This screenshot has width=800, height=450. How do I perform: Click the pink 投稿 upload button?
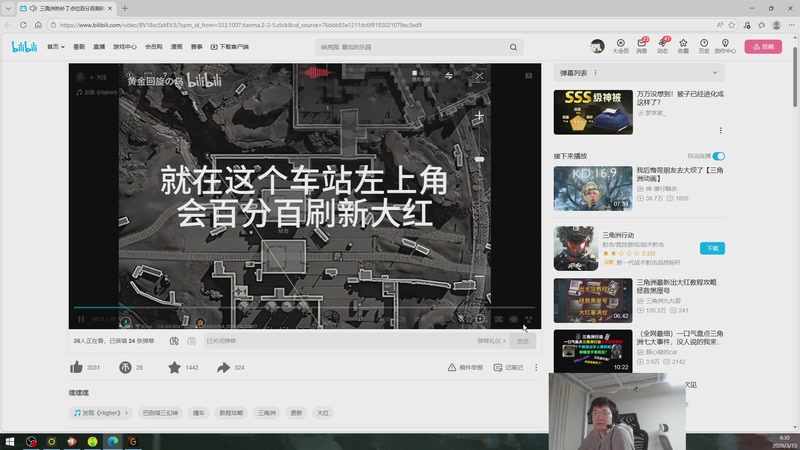point(763,46)
